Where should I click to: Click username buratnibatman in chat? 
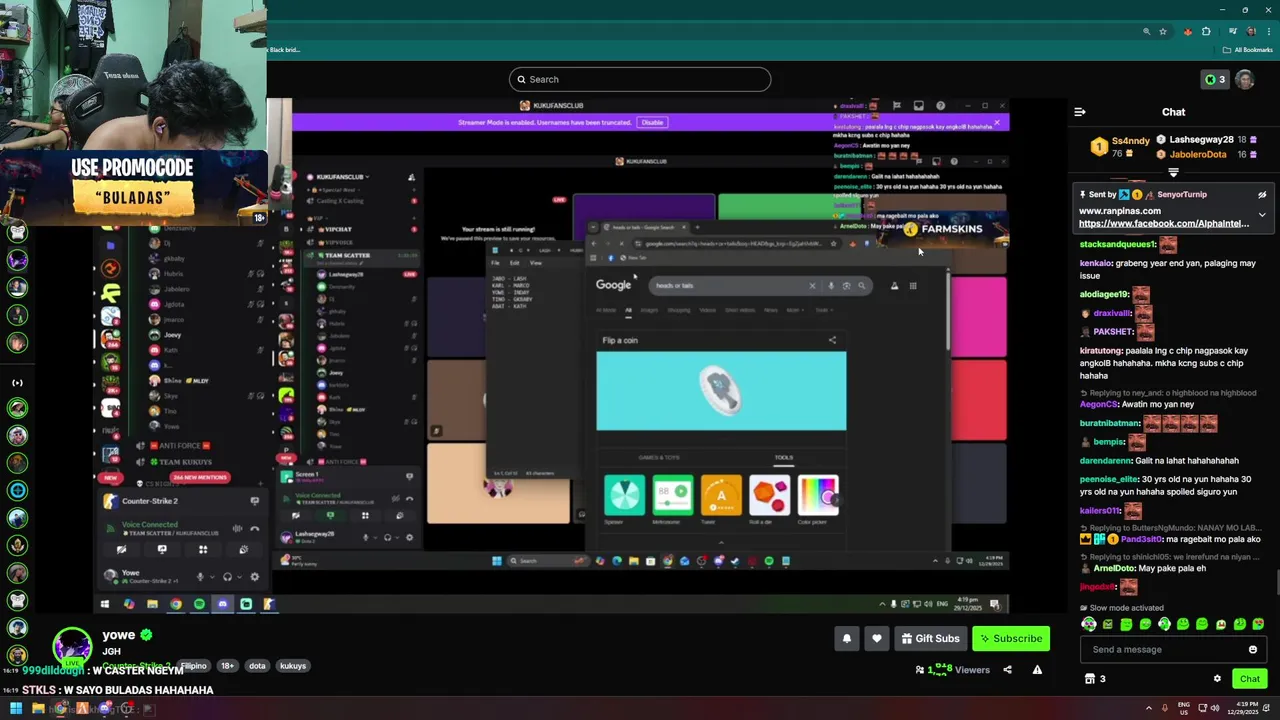(x=1110, y=423)
